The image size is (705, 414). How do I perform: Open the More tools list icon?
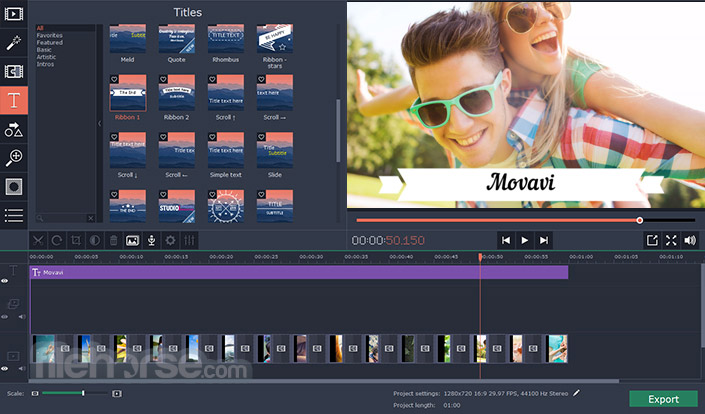click(13, 215)
